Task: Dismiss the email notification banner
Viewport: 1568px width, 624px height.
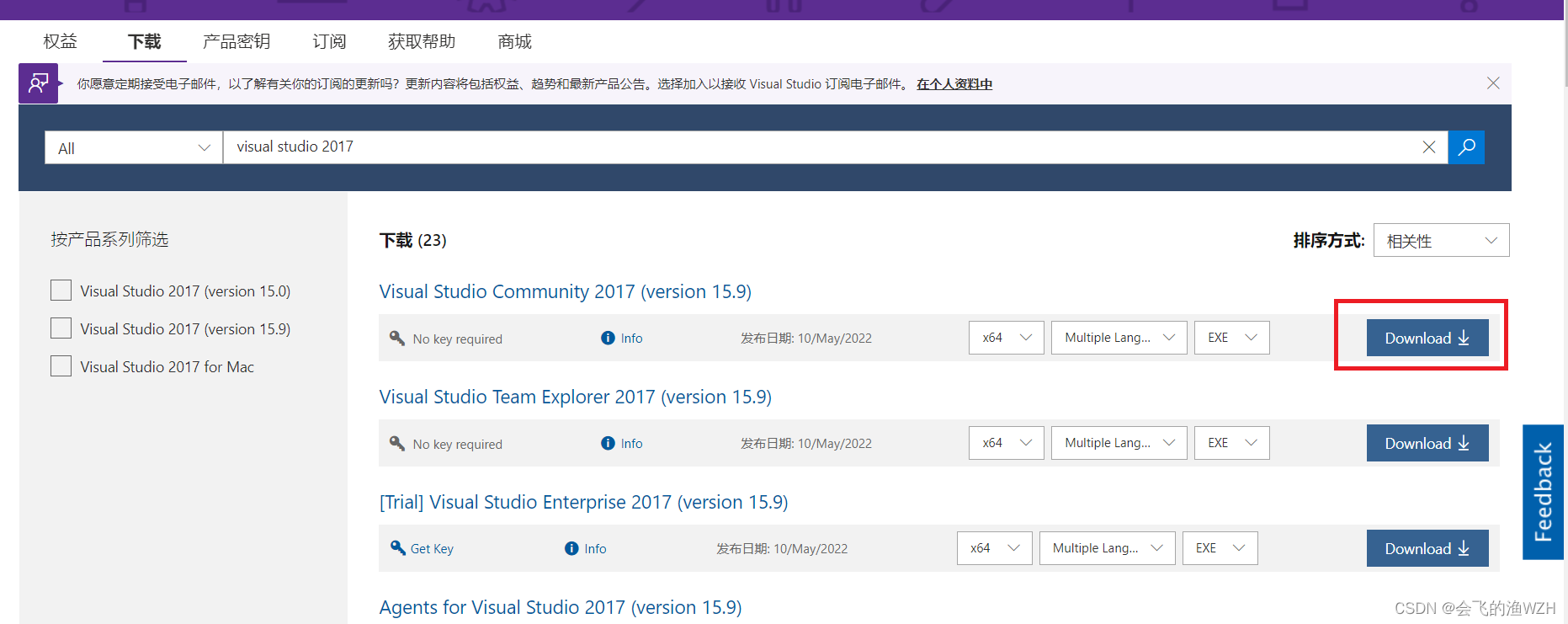Action: point(1493,83)
